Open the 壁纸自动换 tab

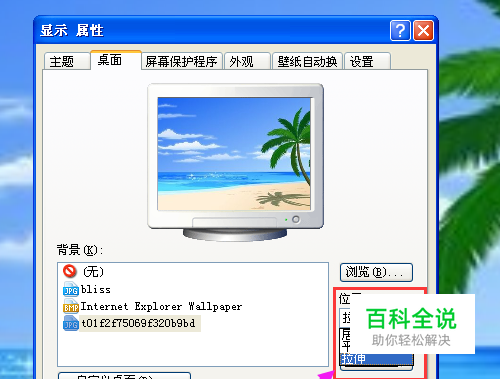coord(307,61)
